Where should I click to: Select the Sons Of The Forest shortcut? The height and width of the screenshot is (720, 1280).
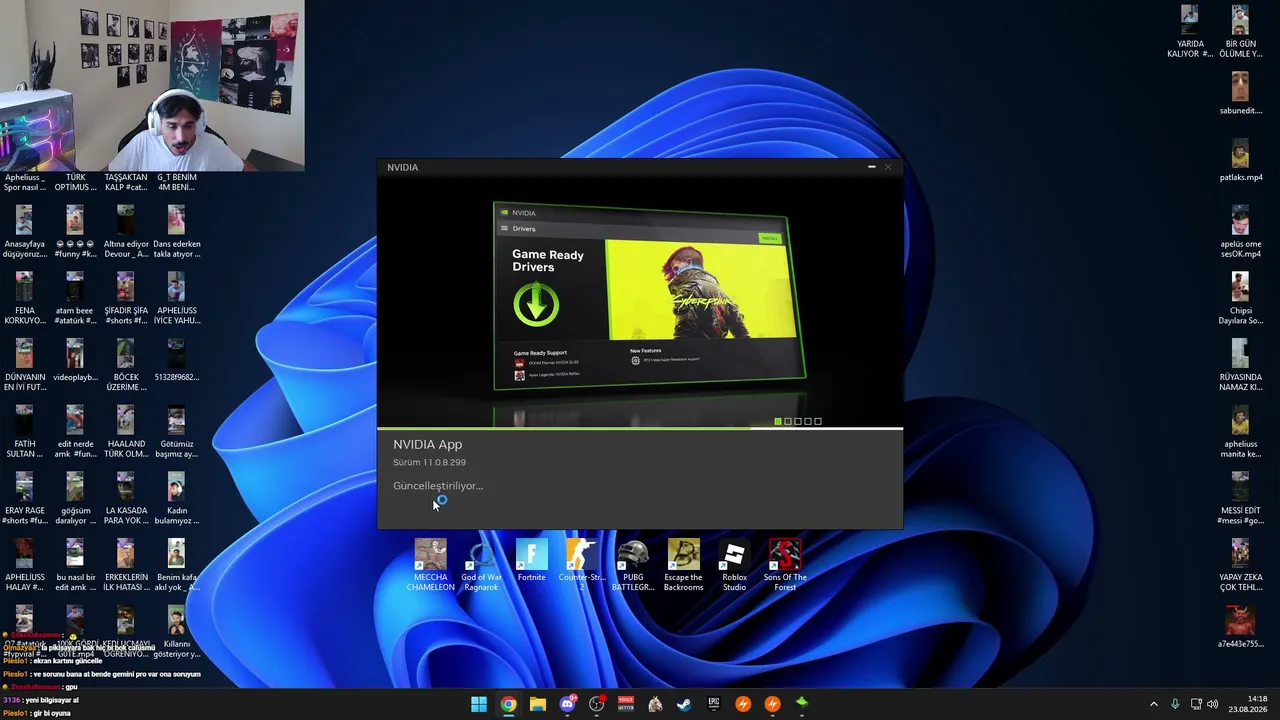[x=785, y=565]
